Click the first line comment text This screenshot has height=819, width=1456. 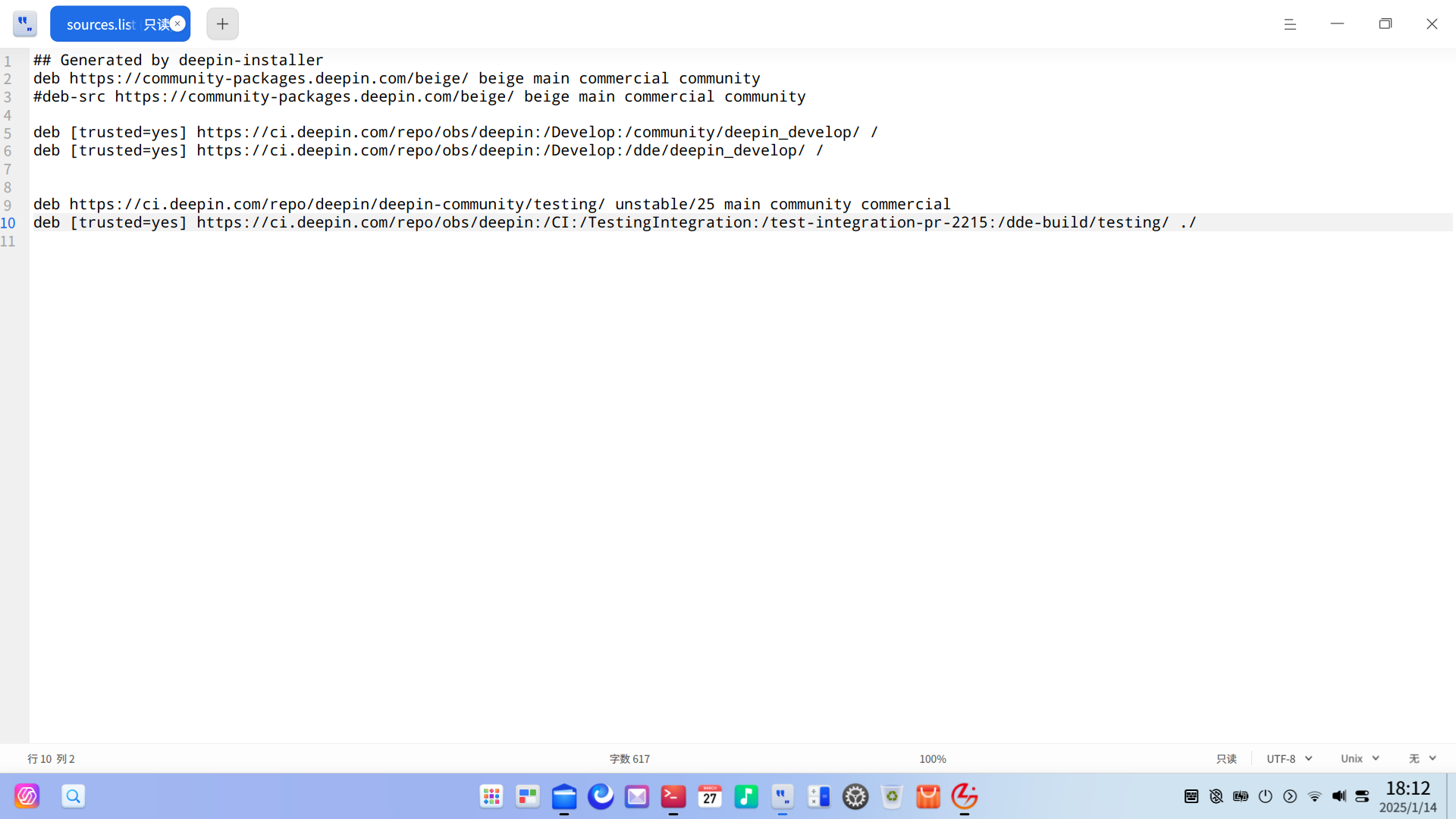(x=178, y=60)
